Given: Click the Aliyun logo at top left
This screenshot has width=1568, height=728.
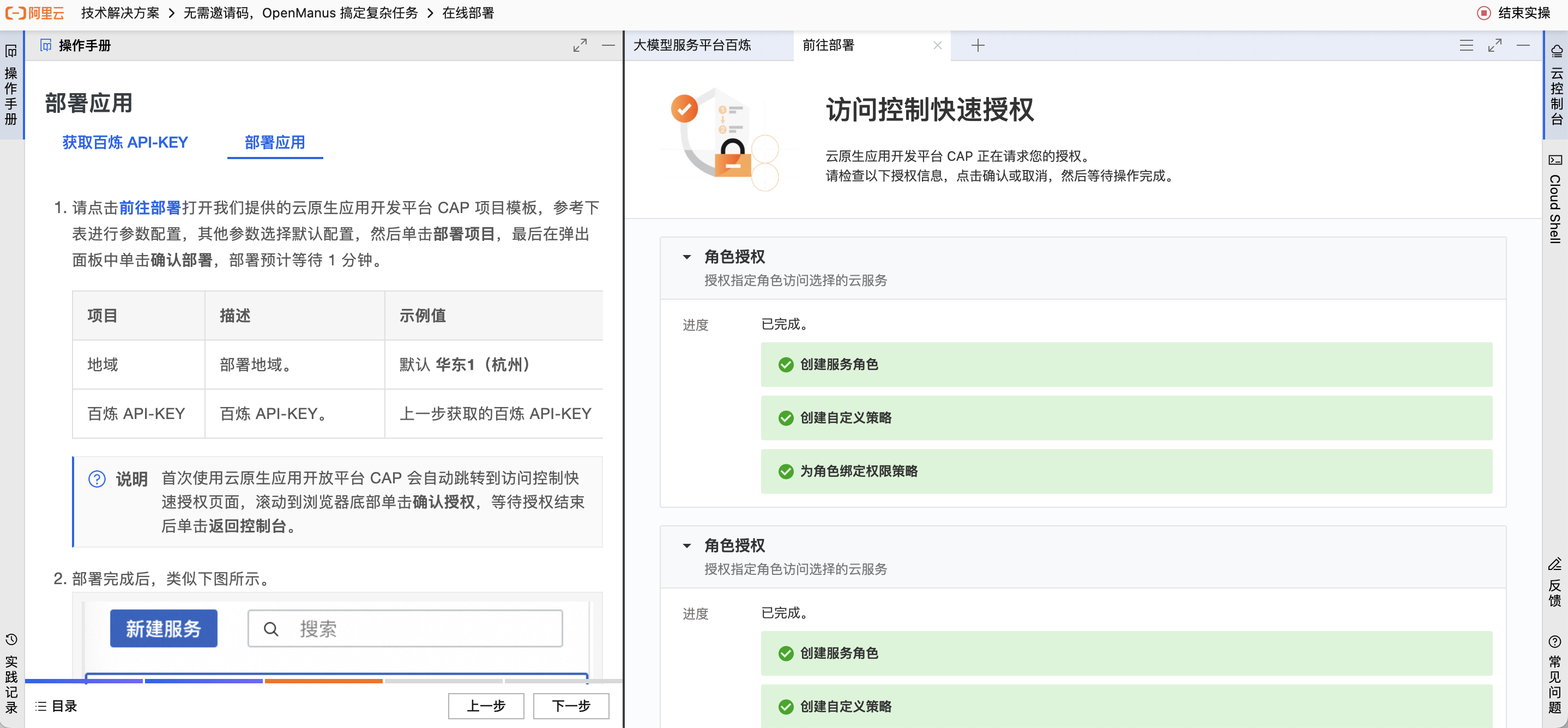Looking at the screenshot, I should click(x=35, y=13).
